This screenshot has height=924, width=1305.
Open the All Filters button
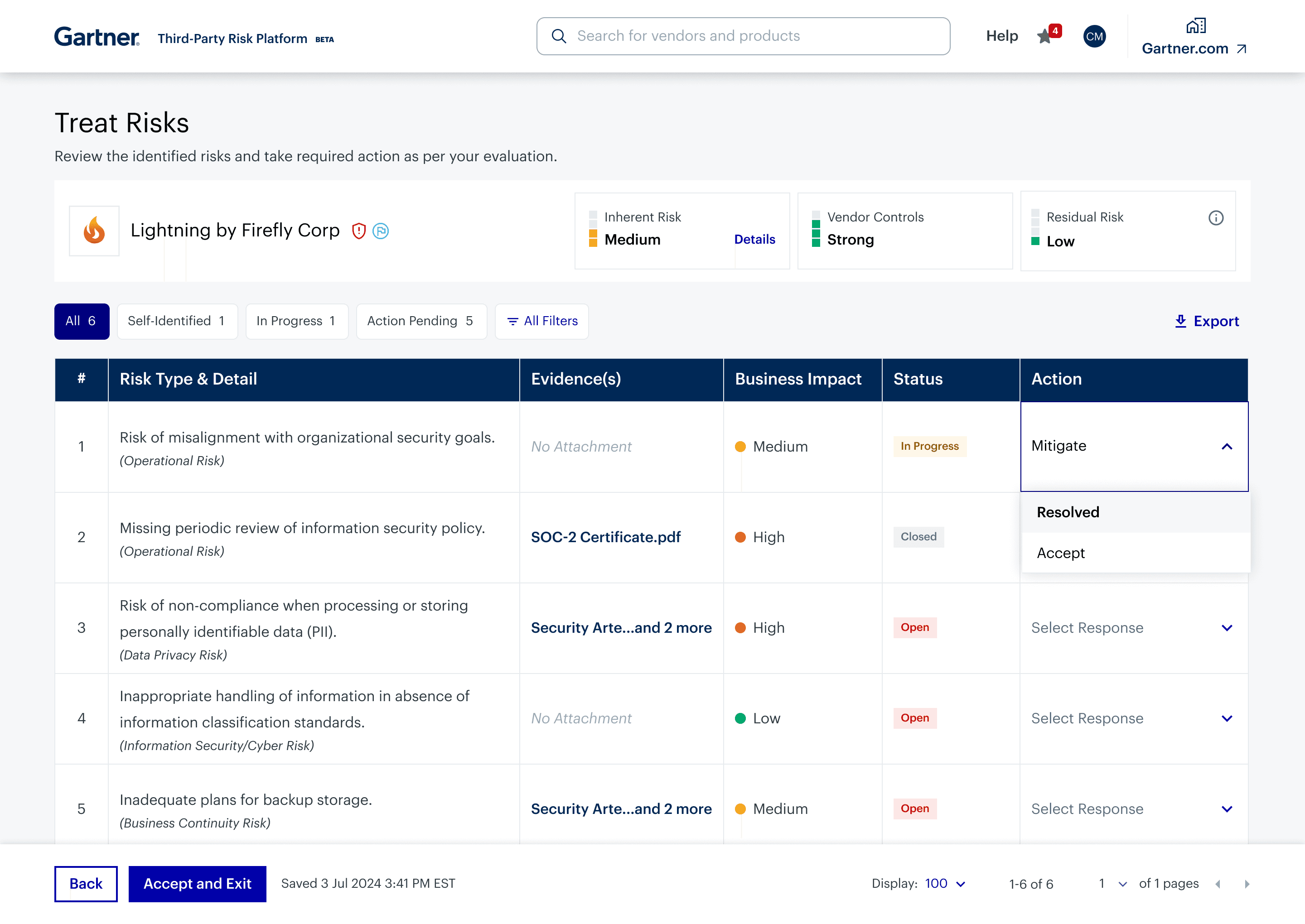(541, 321)
